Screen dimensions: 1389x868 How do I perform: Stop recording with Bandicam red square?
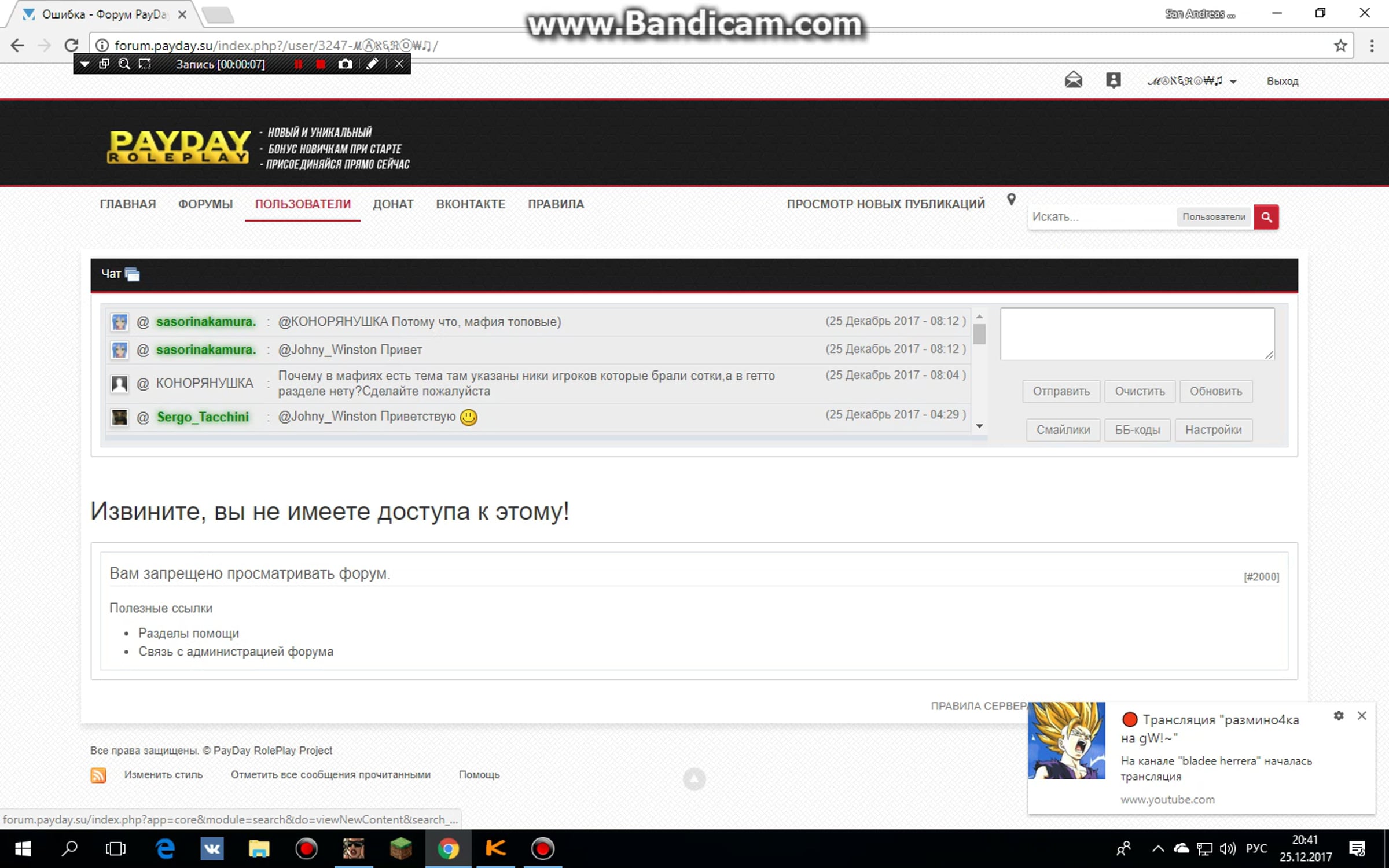[321, 64]
